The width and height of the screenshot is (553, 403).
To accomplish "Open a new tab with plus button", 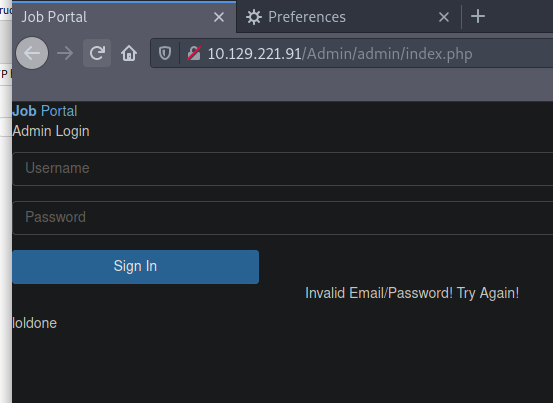I will coord(478,17).
